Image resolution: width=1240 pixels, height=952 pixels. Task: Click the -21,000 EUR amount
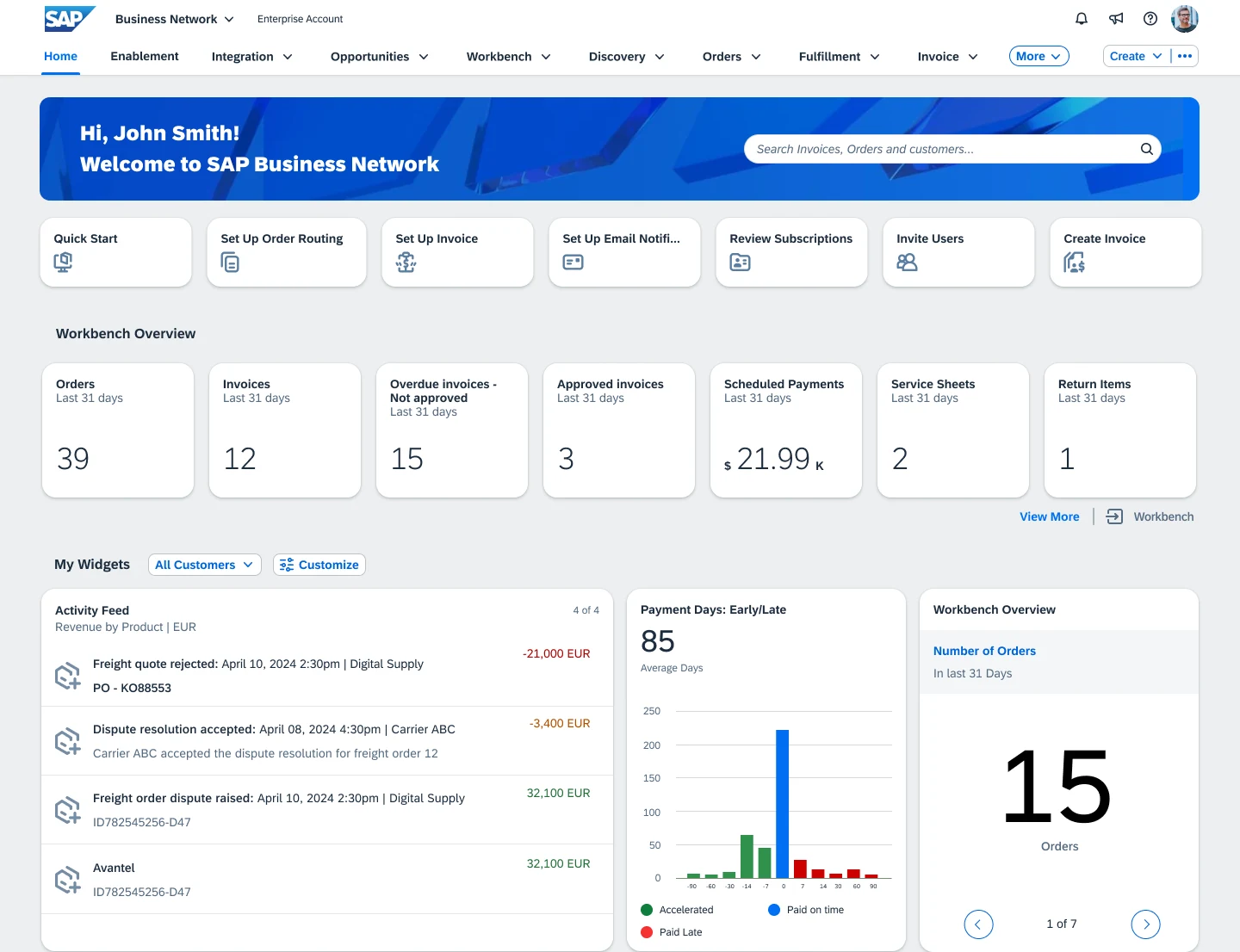click(556, 653)
